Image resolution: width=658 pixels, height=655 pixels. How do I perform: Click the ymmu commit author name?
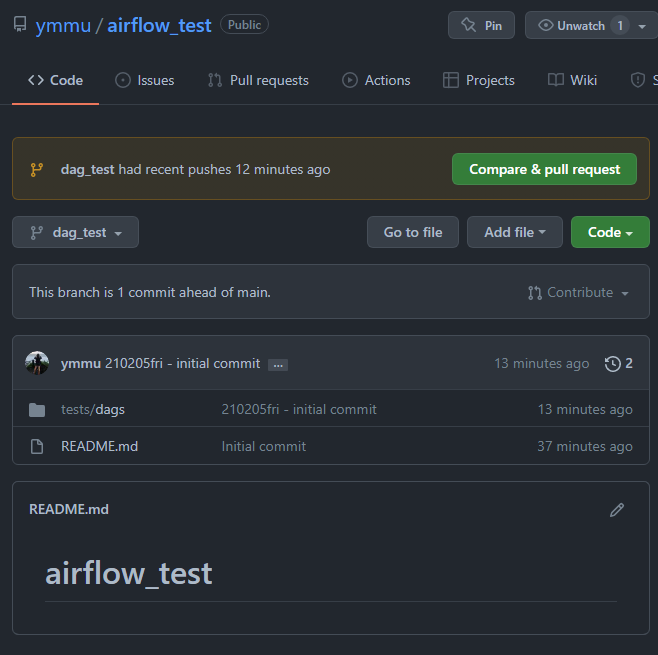pos(81,363)
